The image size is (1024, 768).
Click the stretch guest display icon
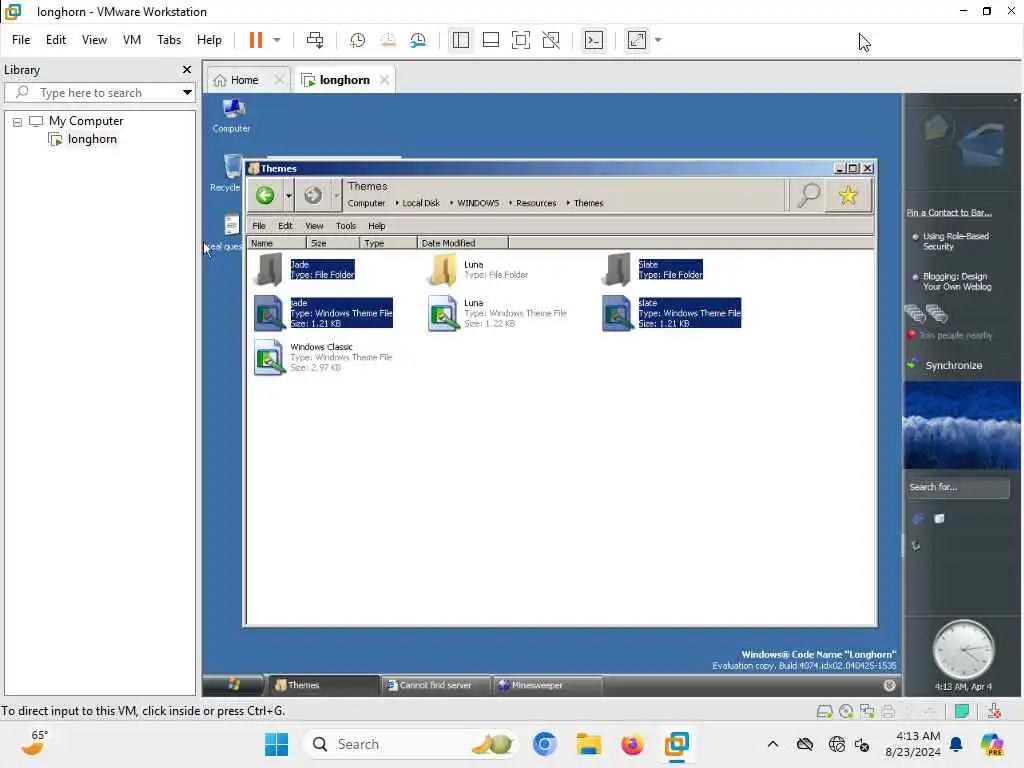pos(637,40)
